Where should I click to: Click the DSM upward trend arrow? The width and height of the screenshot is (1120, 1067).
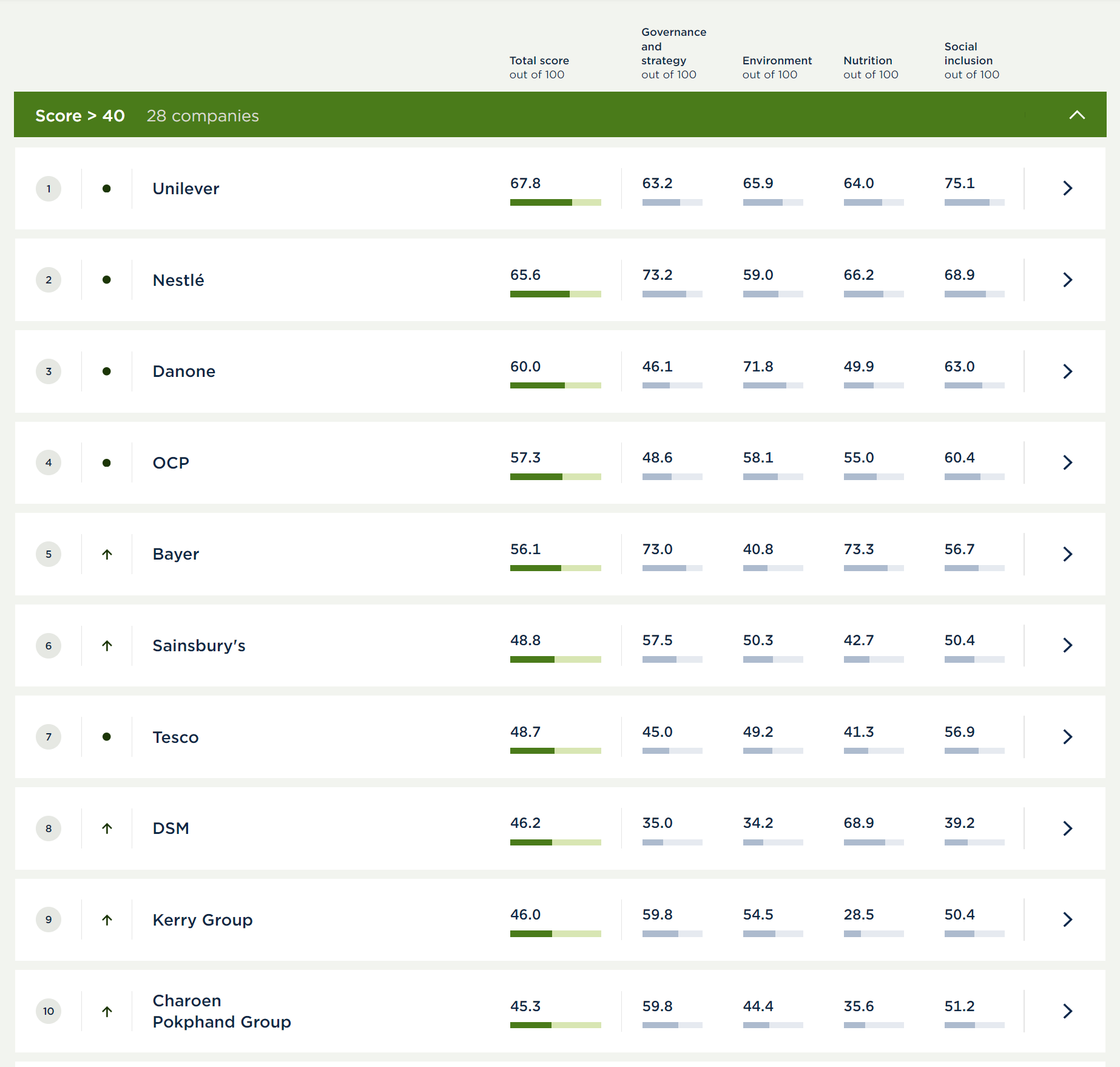point(107,828)
